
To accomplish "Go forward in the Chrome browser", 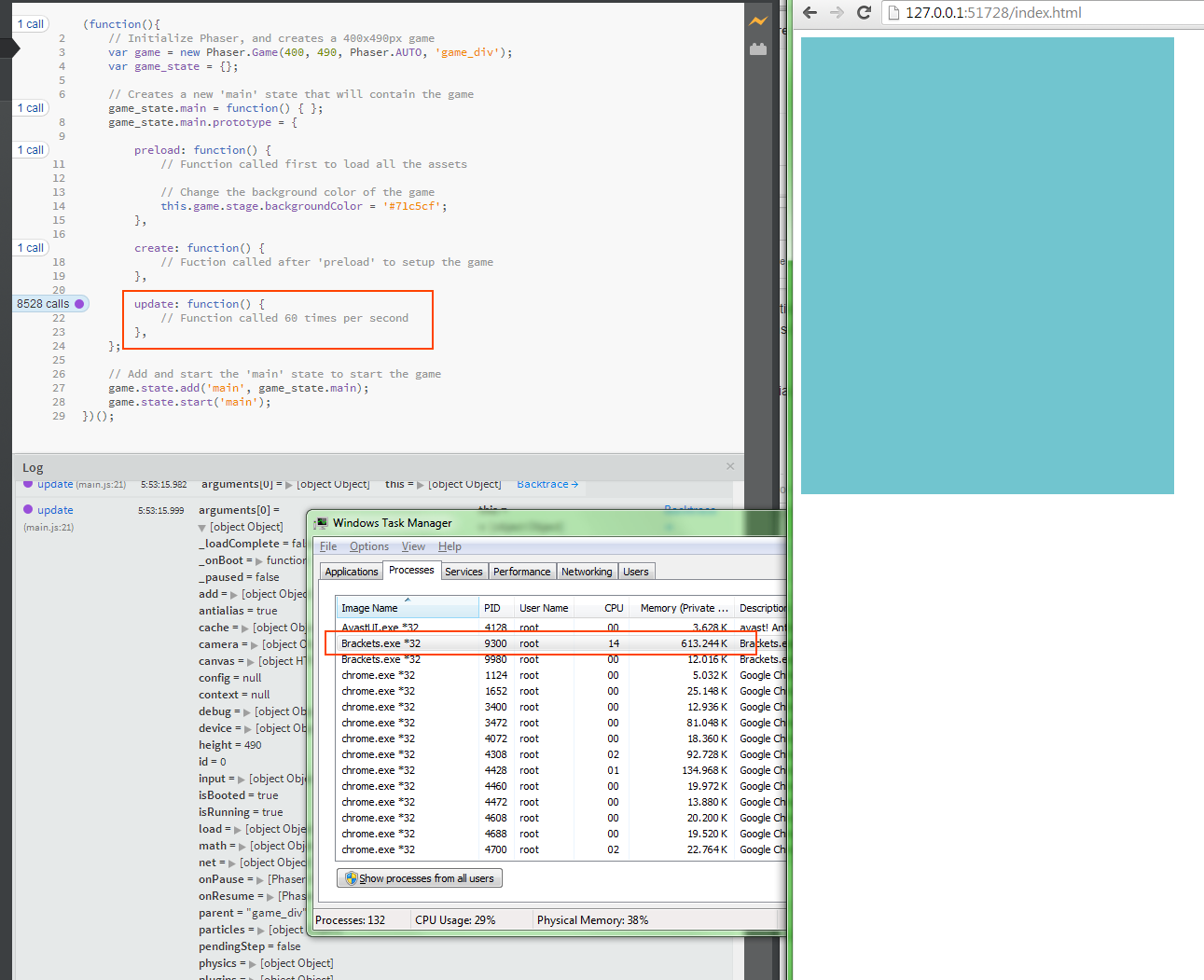I will coord(837,12).
